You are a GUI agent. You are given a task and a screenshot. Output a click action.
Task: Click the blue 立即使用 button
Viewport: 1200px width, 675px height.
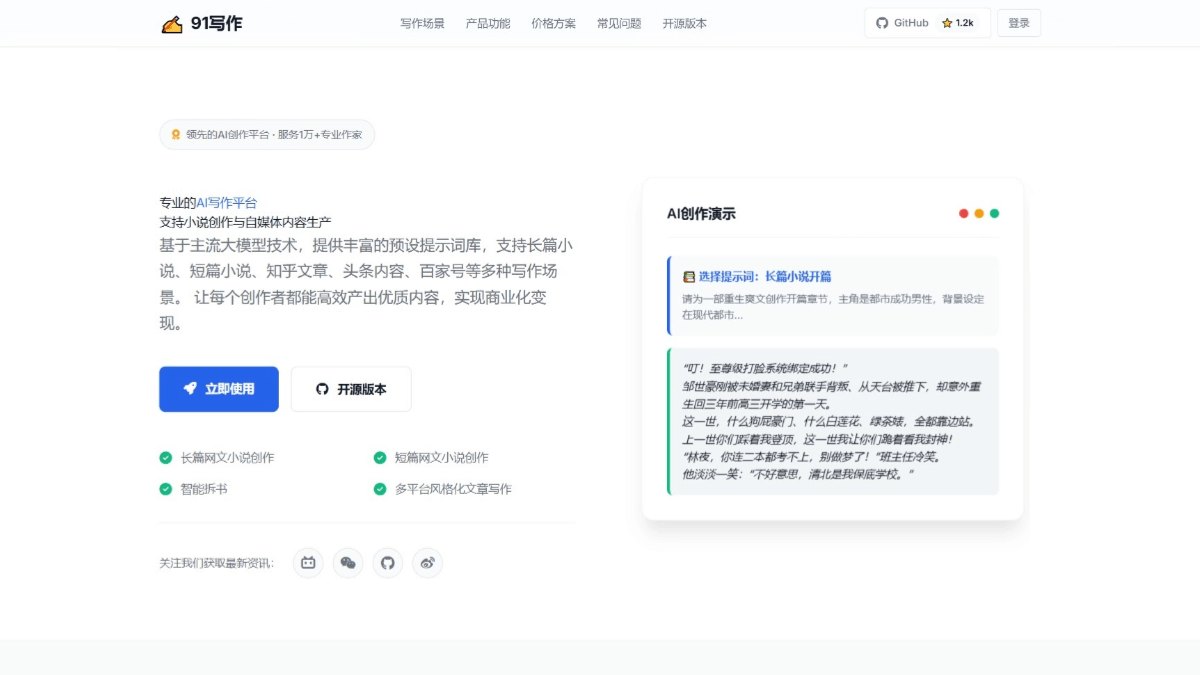[219, 389]
